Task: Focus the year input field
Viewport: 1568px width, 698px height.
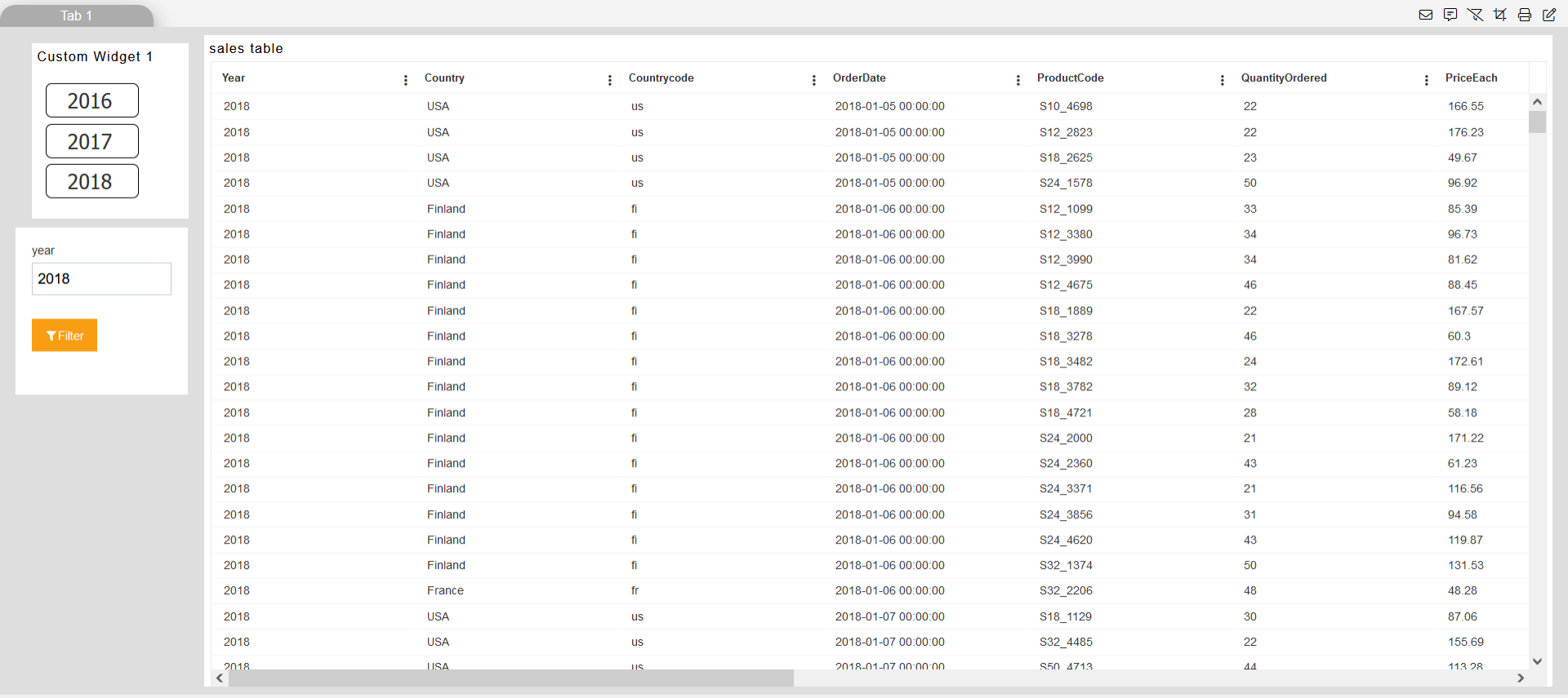Action: 101,278
